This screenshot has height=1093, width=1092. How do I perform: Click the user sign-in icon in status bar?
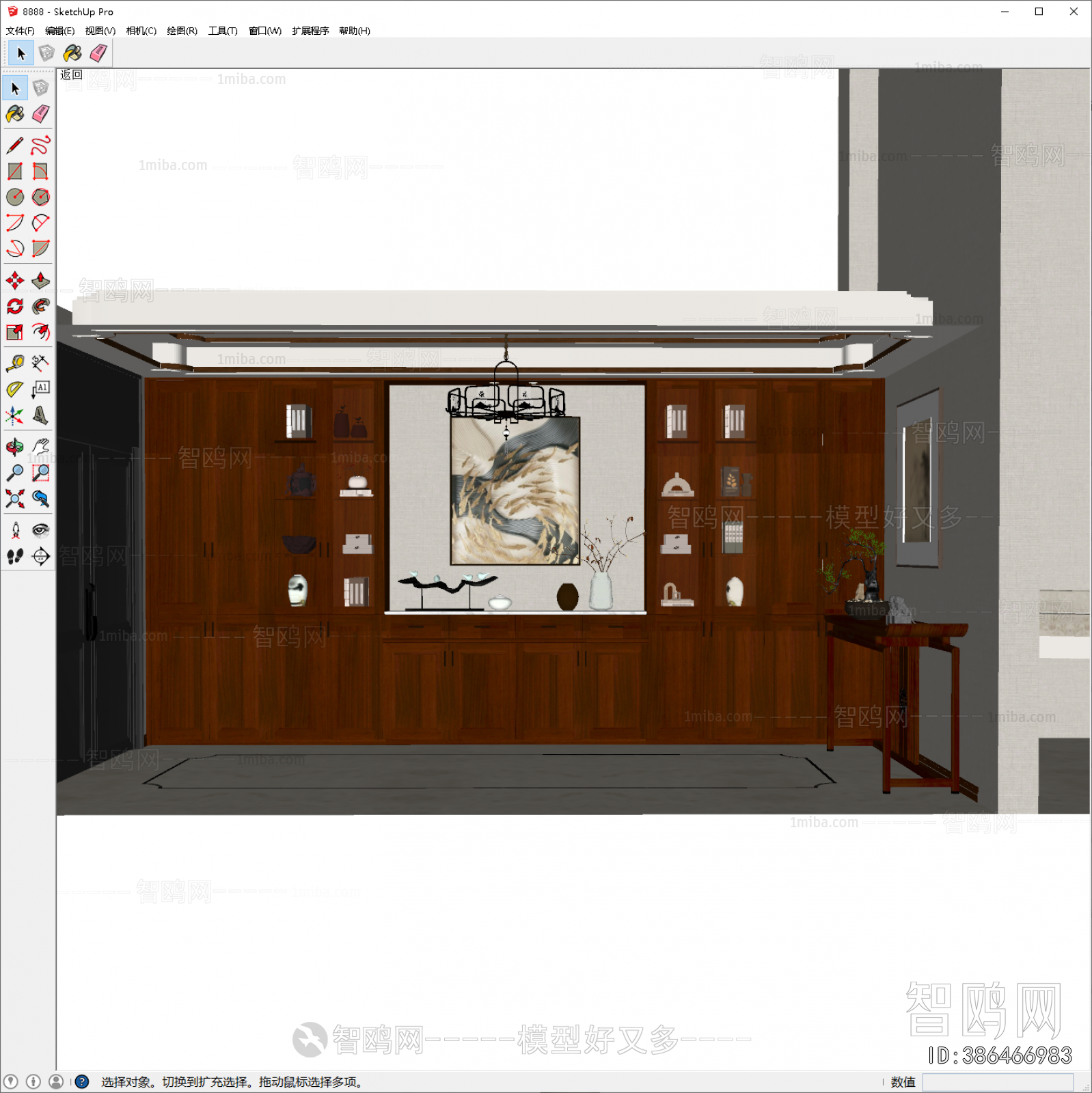tap(56, 1082)
